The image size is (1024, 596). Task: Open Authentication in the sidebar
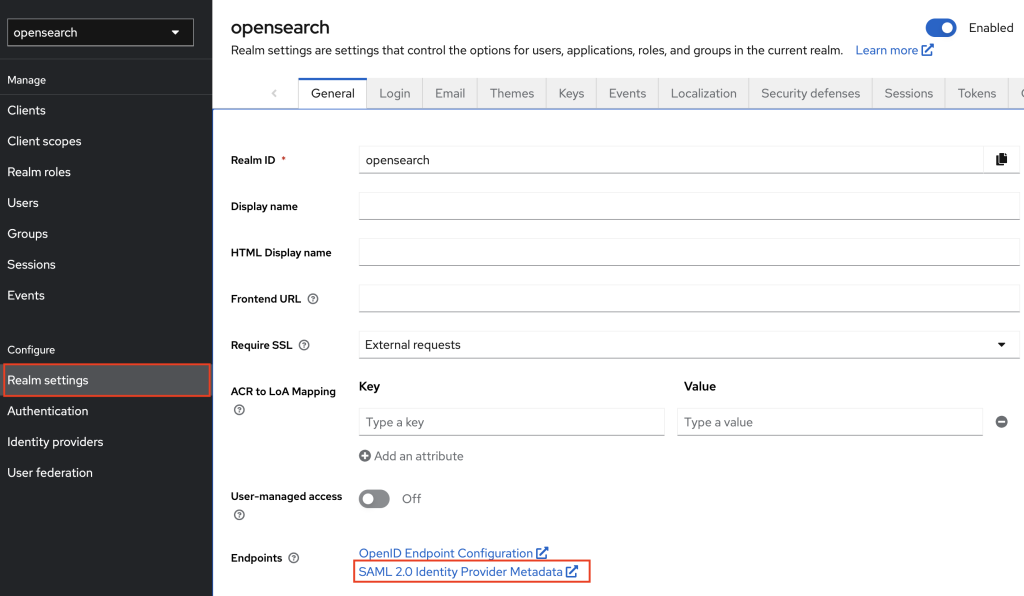pos(106,411)
